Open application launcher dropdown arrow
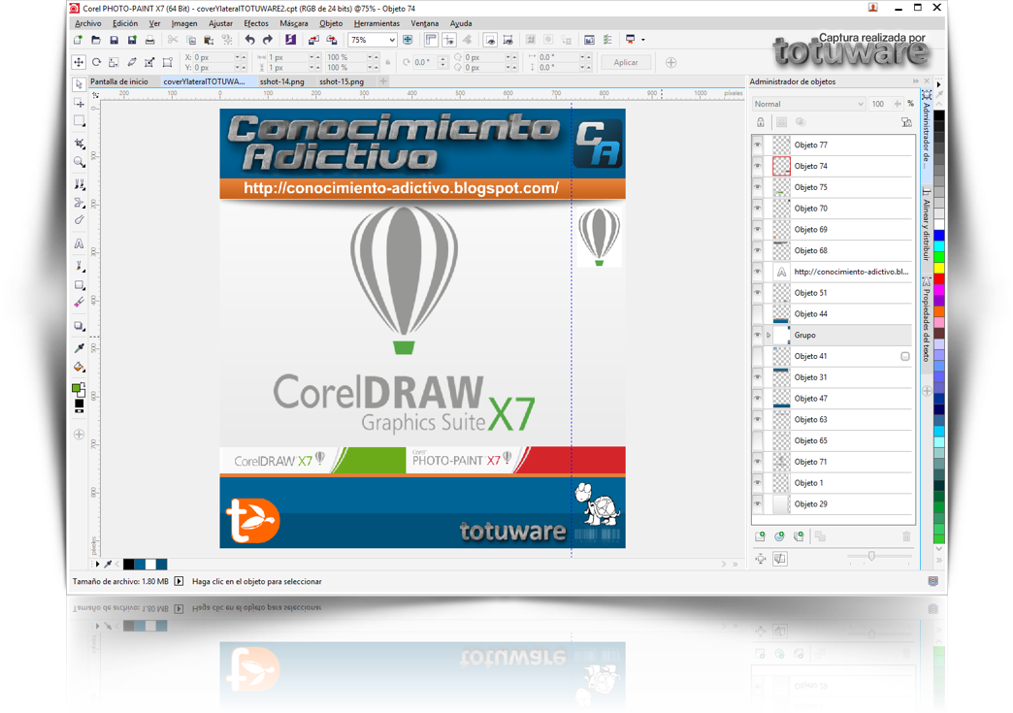 (x=643, y=40)
